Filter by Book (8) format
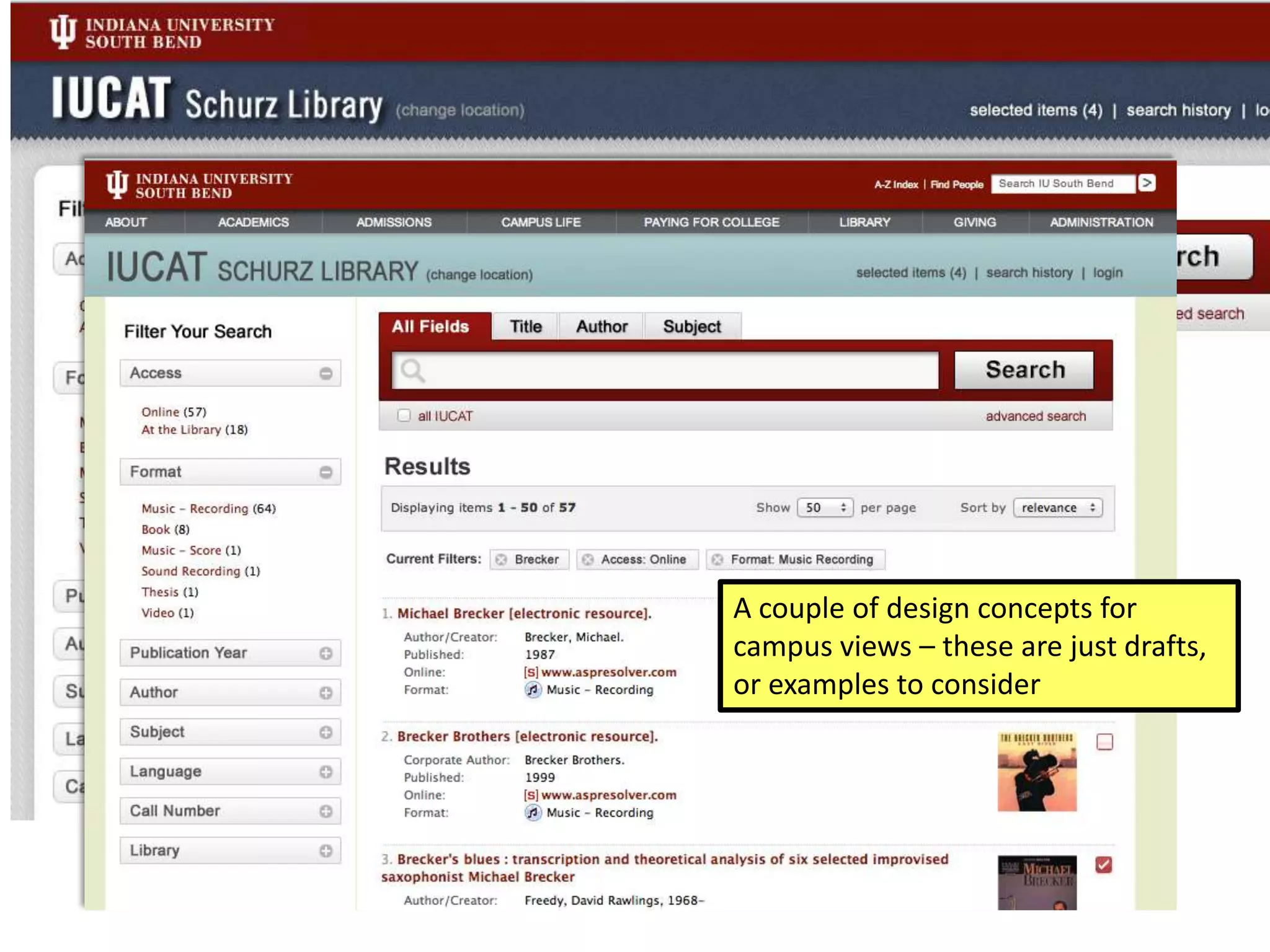 pyautogui.click(x=165, y=529)
